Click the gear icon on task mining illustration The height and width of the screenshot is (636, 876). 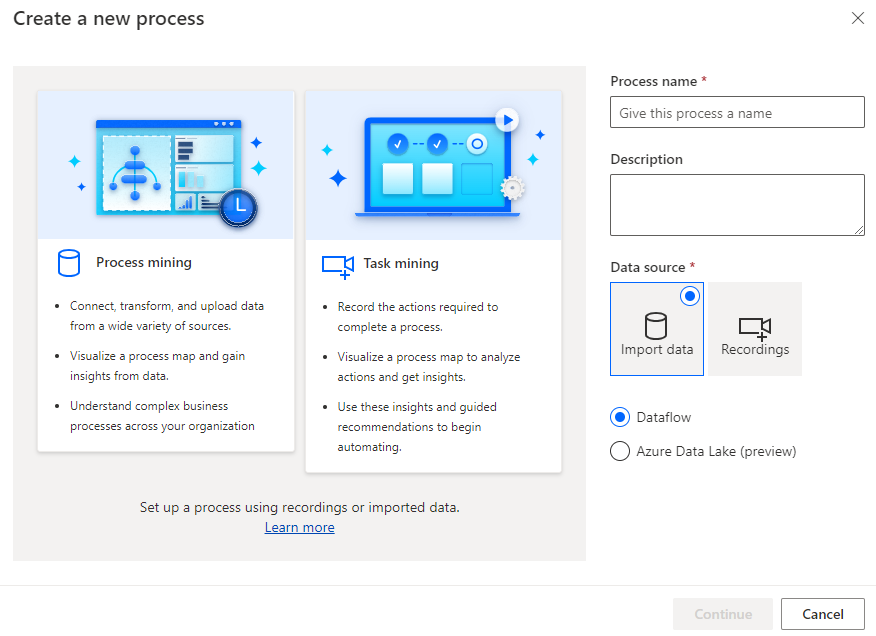[x=512, y=188]
